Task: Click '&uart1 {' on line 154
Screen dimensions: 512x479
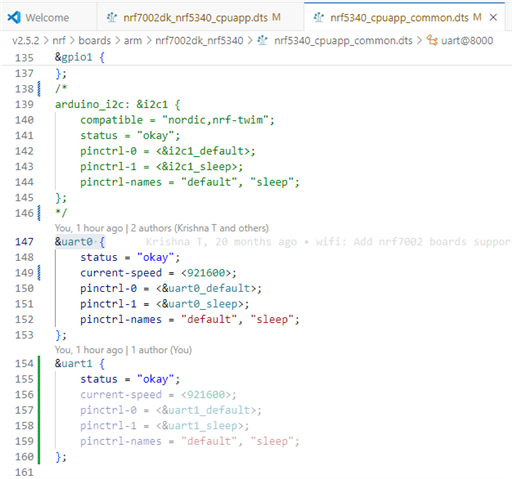Action: click(80, 363)
